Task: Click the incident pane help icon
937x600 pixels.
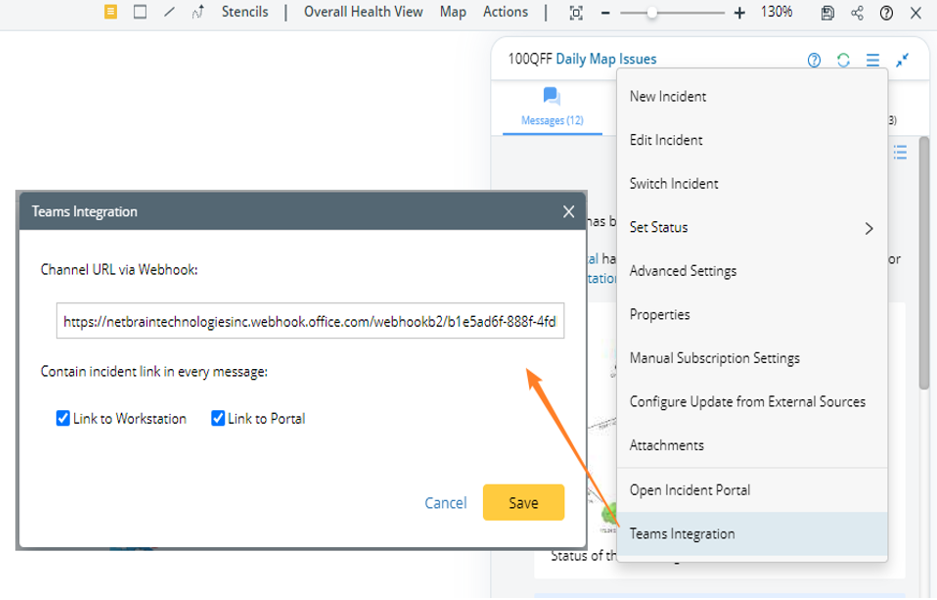Action: tap(814, 60)
